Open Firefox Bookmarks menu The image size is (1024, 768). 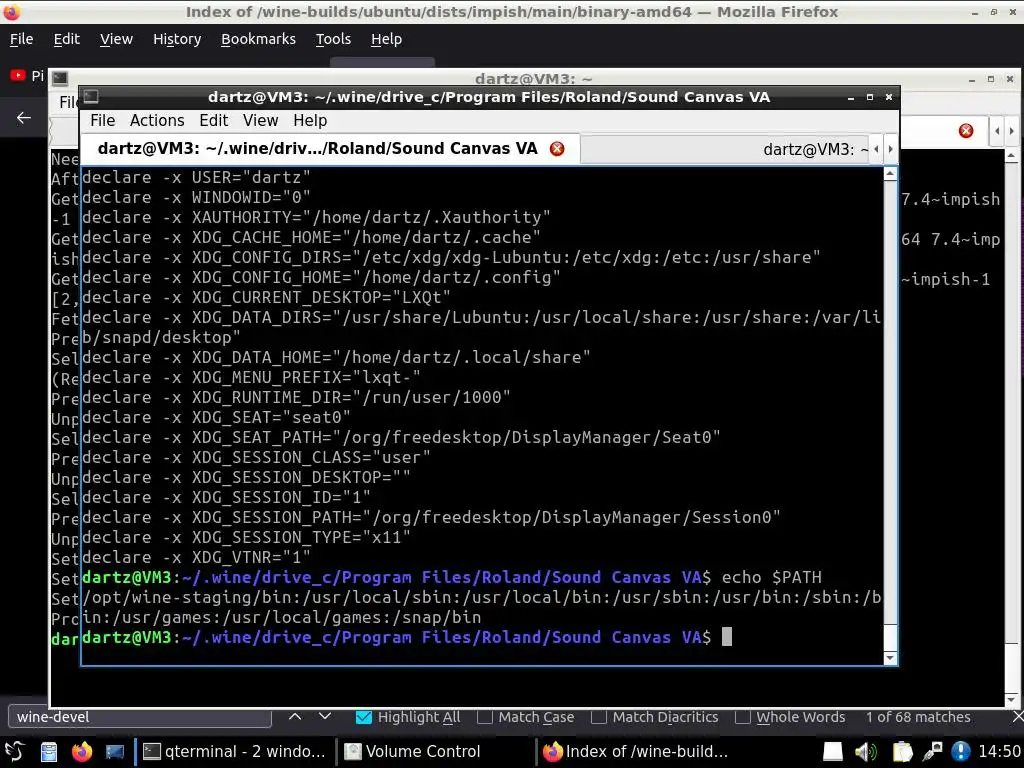(x=259, y=39)
